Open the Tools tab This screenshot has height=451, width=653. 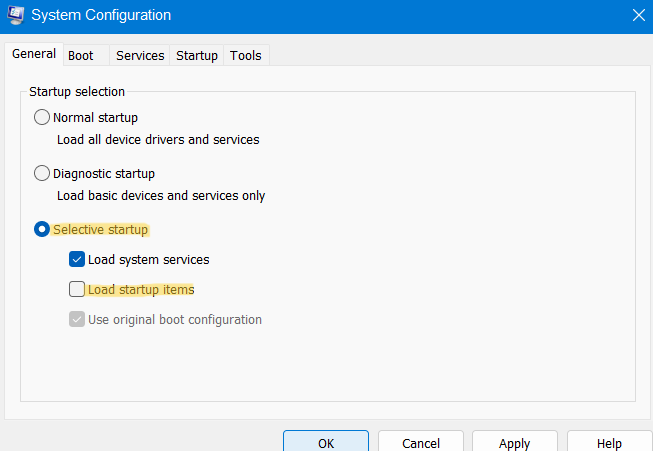pyautogui.click(x=246, y=55)
